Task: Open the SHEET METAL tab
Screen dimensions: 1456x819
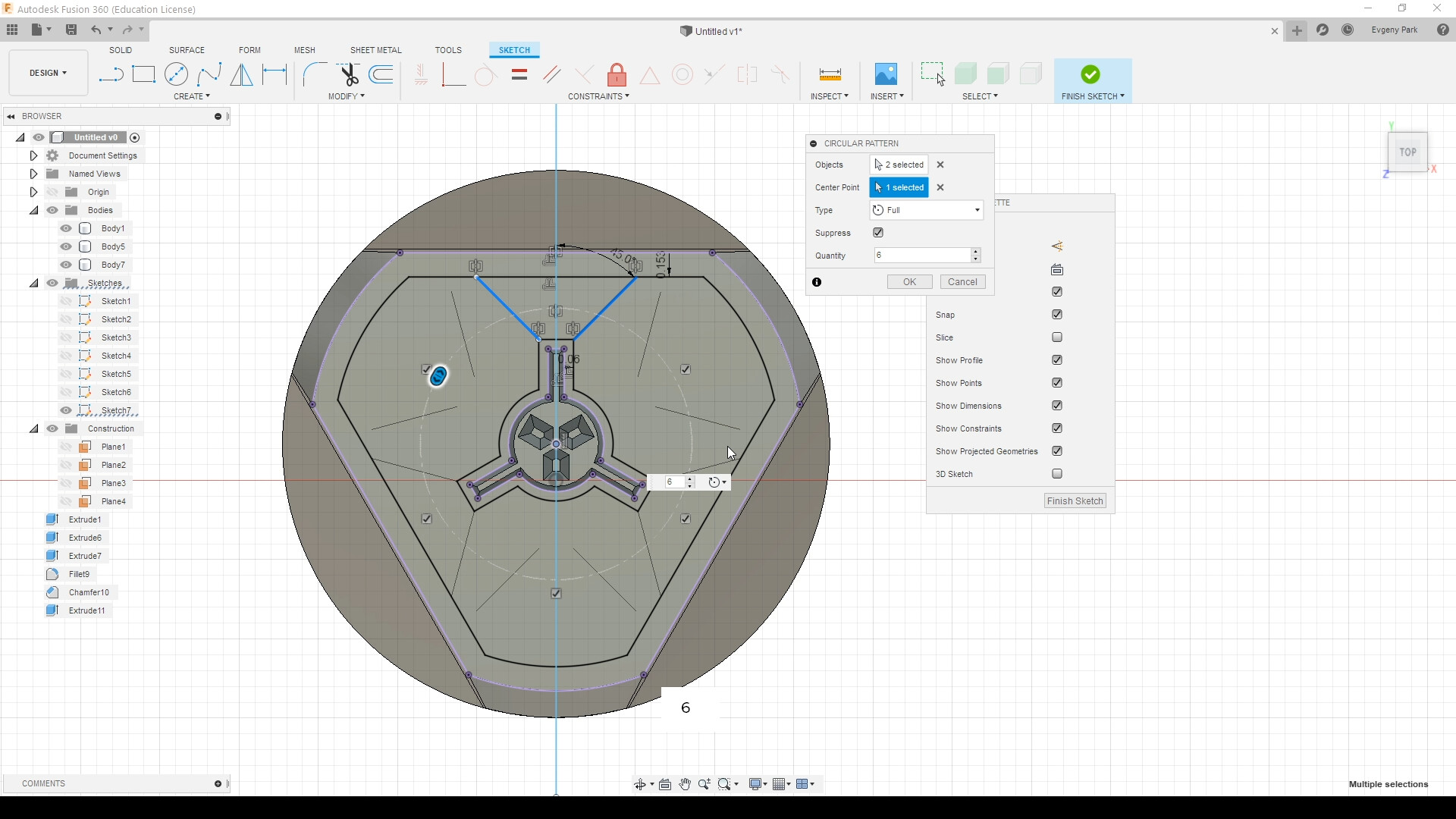Action: tap(375, 50)
